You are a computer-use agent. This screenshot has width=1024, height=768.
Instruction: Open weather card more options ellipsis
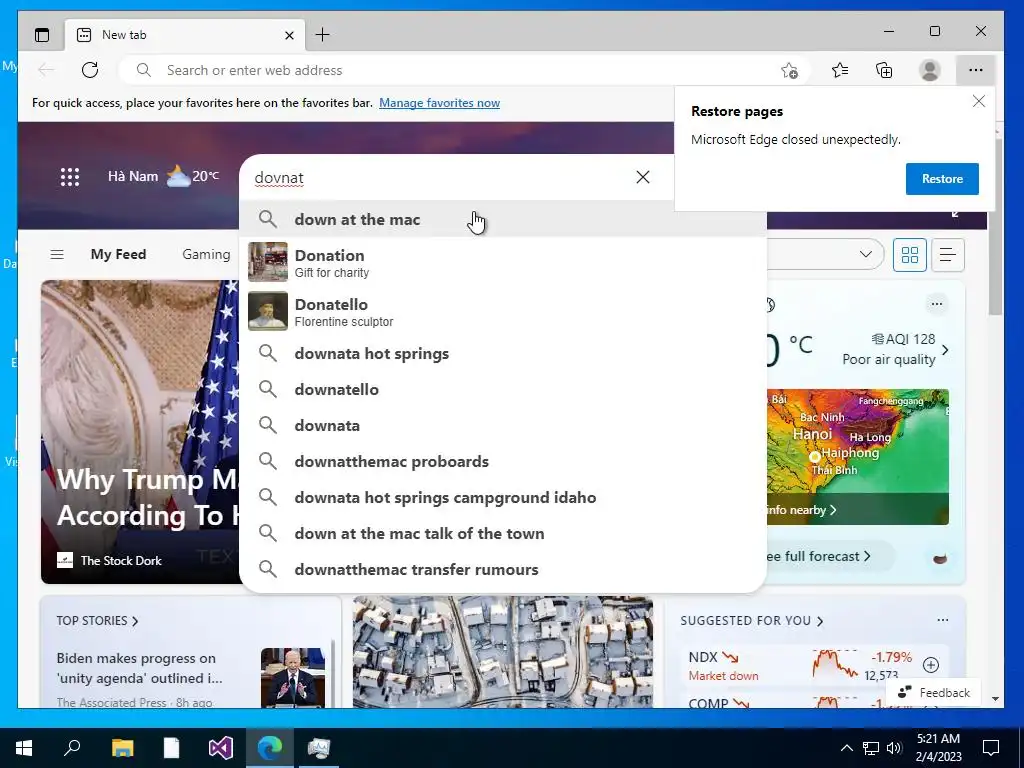(936, 304)
